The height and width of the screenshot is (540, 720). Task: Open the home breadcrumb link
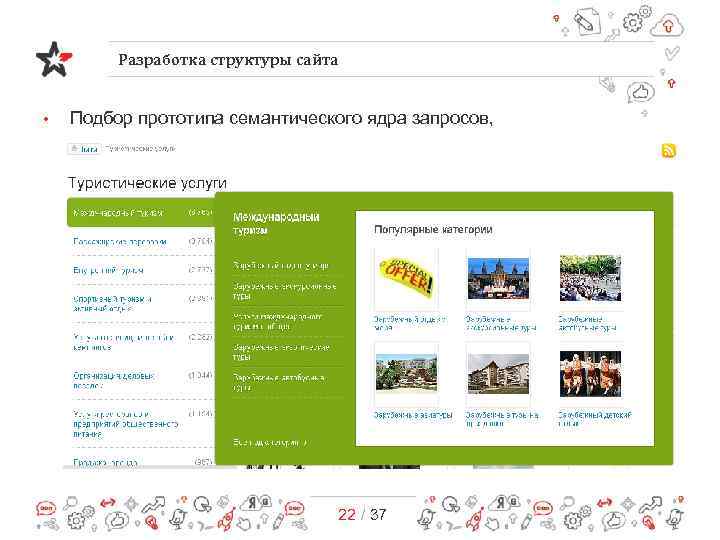click(x=84, y=149)
